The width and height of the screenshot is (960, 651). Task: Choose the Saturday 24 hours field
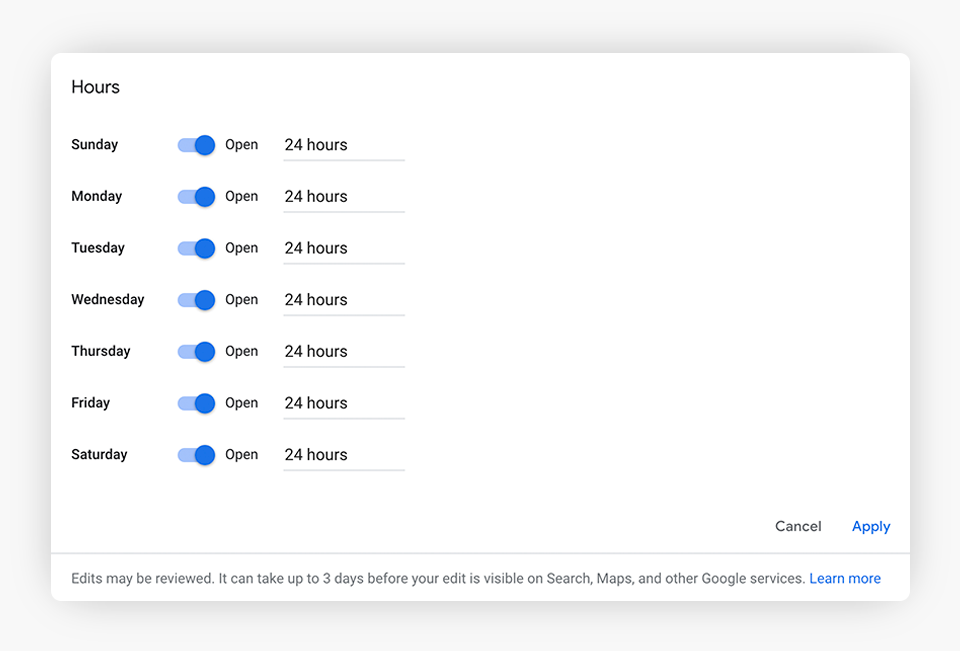343,455
